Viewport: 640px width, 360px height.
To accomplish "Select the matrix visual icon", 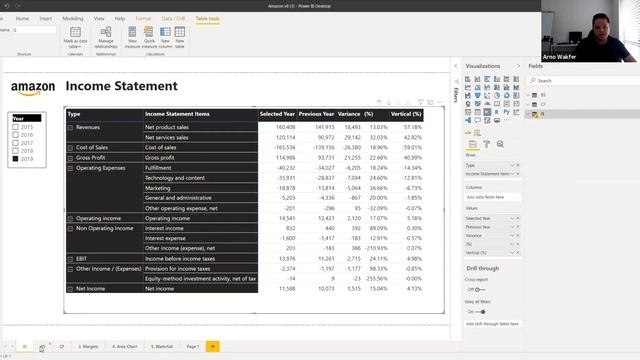I will (x=487, y=112).
